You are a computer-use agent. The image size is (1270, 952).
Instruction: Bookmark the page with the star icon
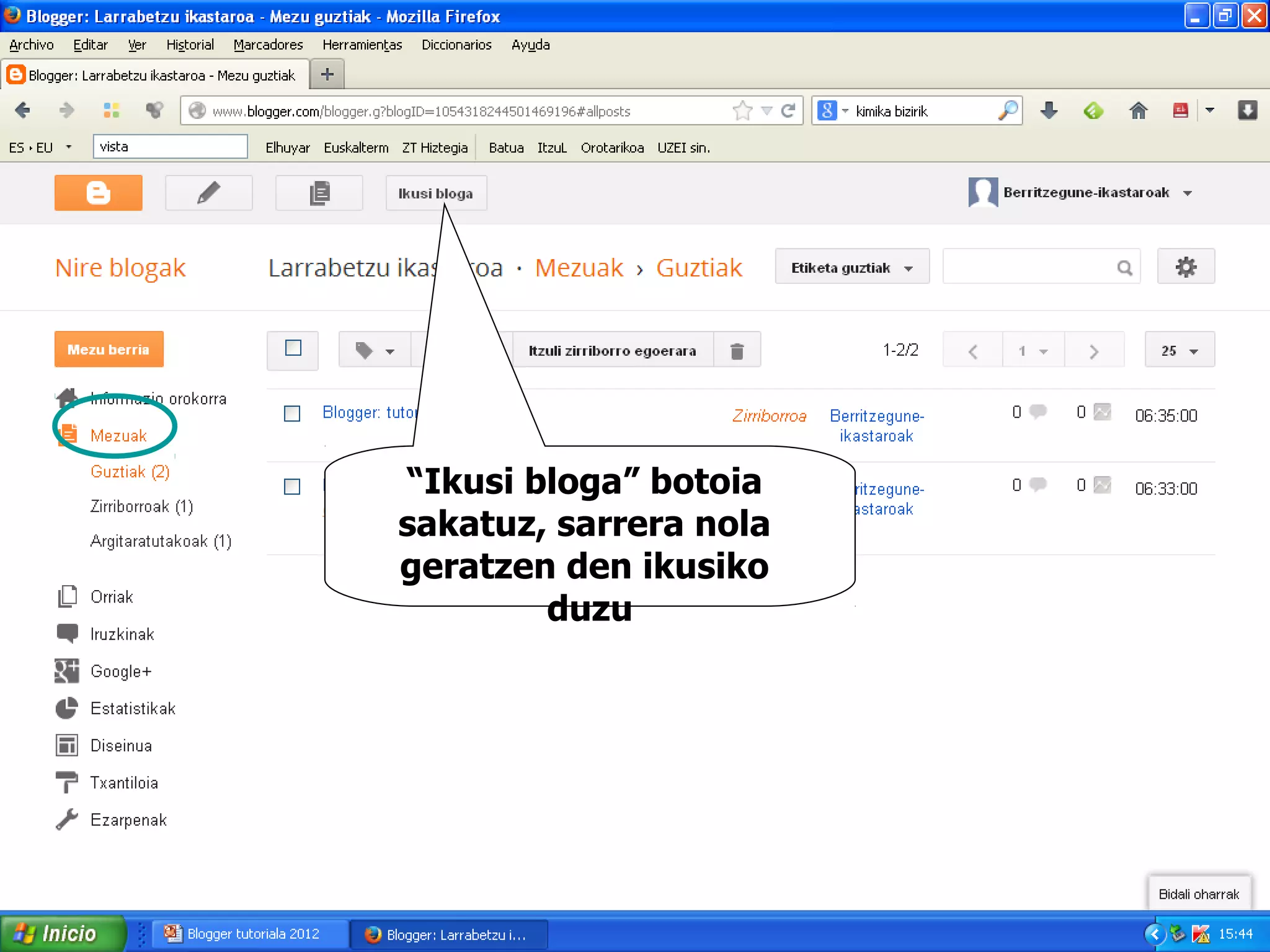[742, 111]
